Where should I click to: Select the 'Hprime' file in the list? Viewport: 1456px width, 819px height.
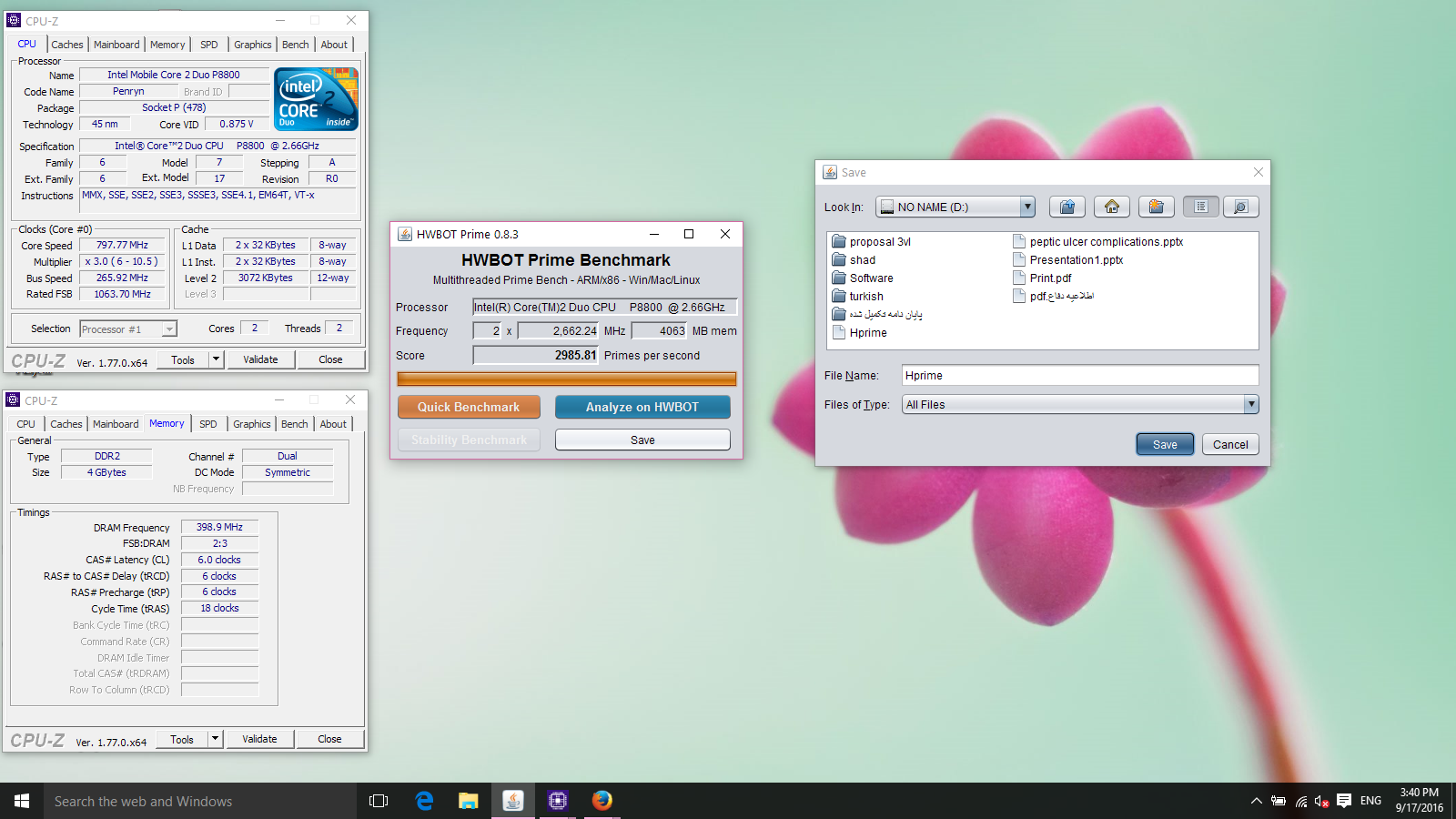(x=860, y=333)
